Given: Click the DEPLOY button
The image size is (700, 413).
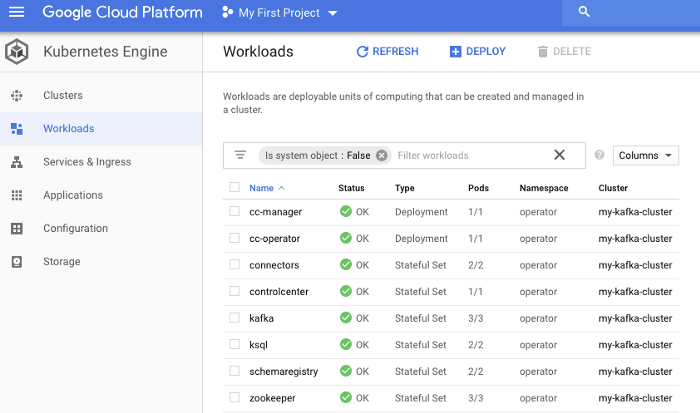Looking at the screenshot, I should click(x=477, y=51).
